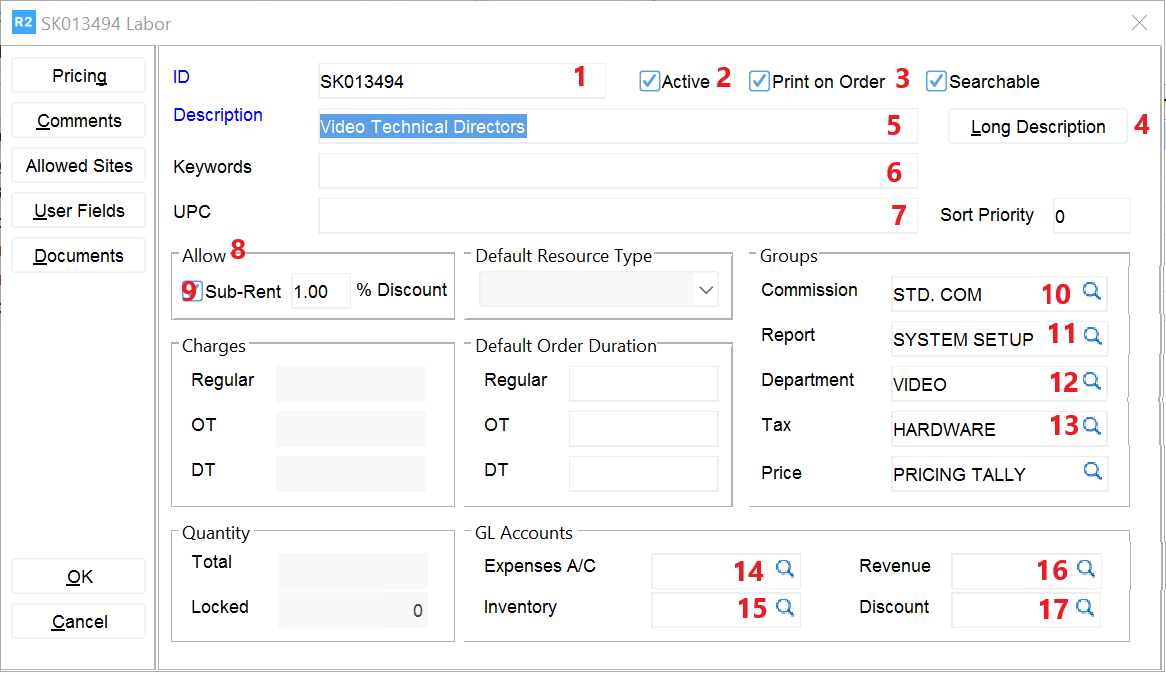Open the Allowed Sites section
Screen dimensions: 1166x674
click(79, 166)
